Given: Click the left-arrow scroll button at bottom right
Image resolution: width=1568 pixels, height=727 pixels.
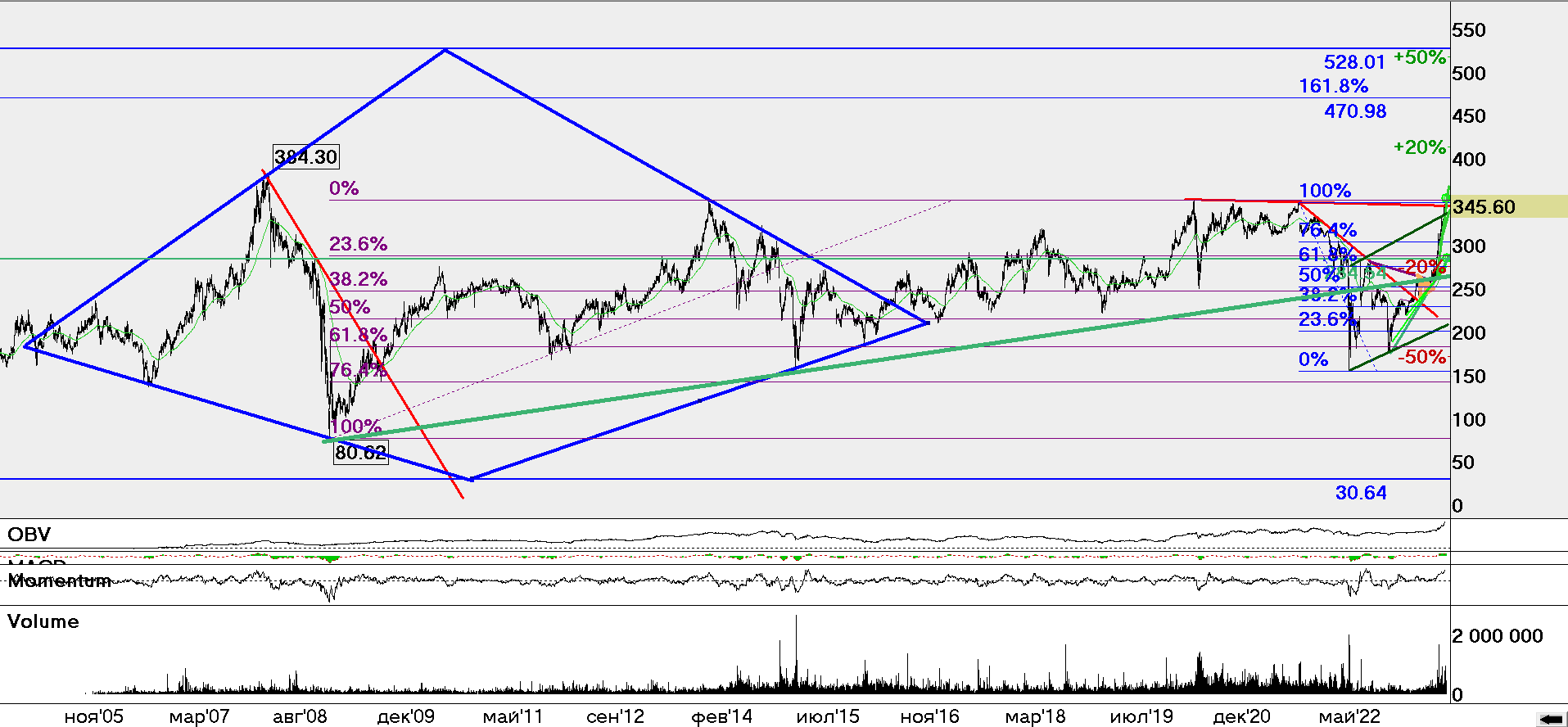Looking at the screenshot, I should pyautogui.click(x=1552, y=719).
